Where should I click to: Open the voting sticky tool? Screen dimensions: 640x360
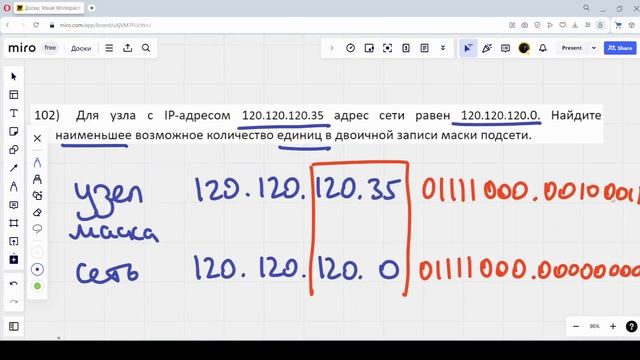click(369, 48)
